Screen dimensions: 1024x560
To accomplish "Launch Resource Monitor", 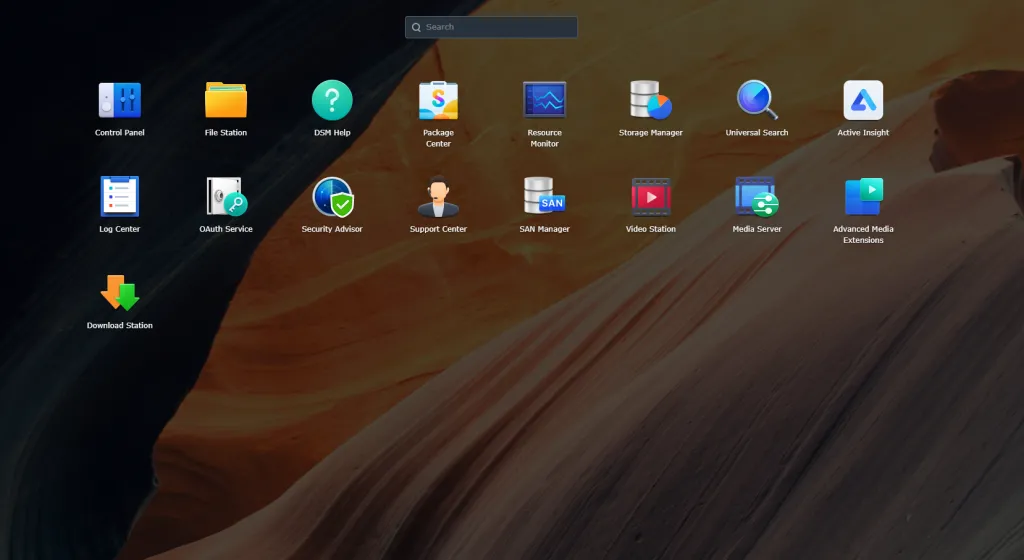I will (x=545, y=101).
